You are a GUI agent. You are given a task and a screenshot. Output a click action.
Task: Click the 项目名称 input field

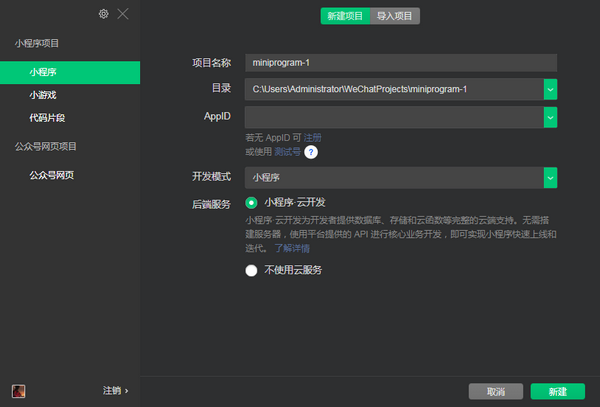pos(400,62)
